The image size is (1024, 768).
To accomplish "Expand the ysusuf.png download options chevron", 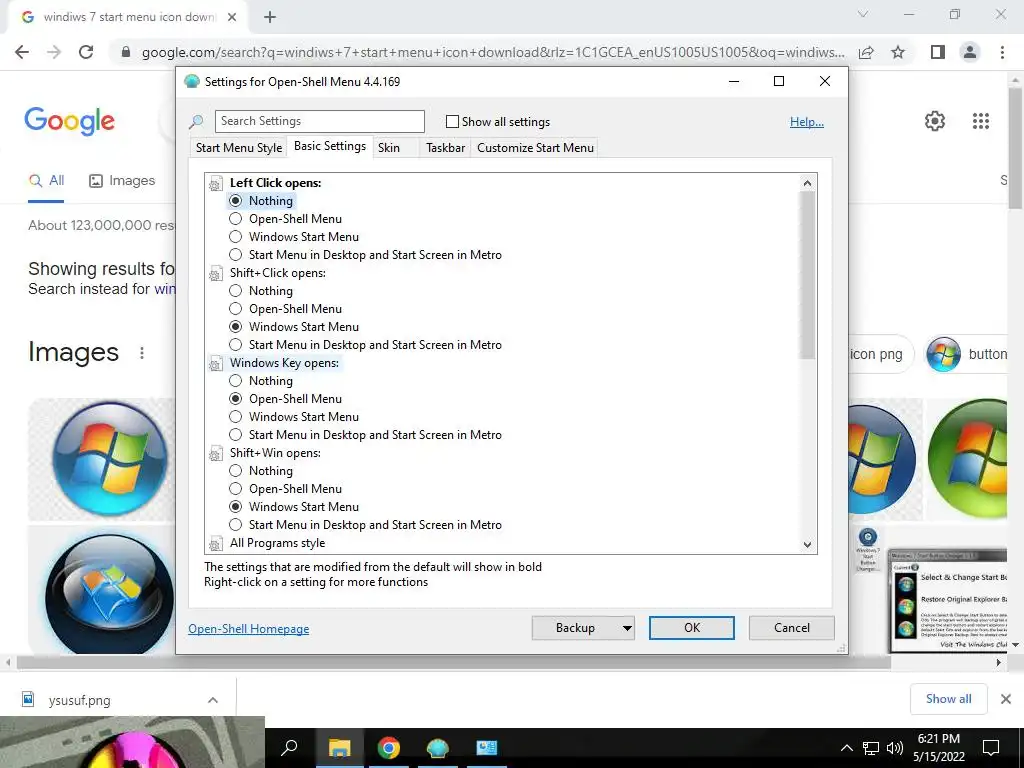I will click(x=213, y=700).
